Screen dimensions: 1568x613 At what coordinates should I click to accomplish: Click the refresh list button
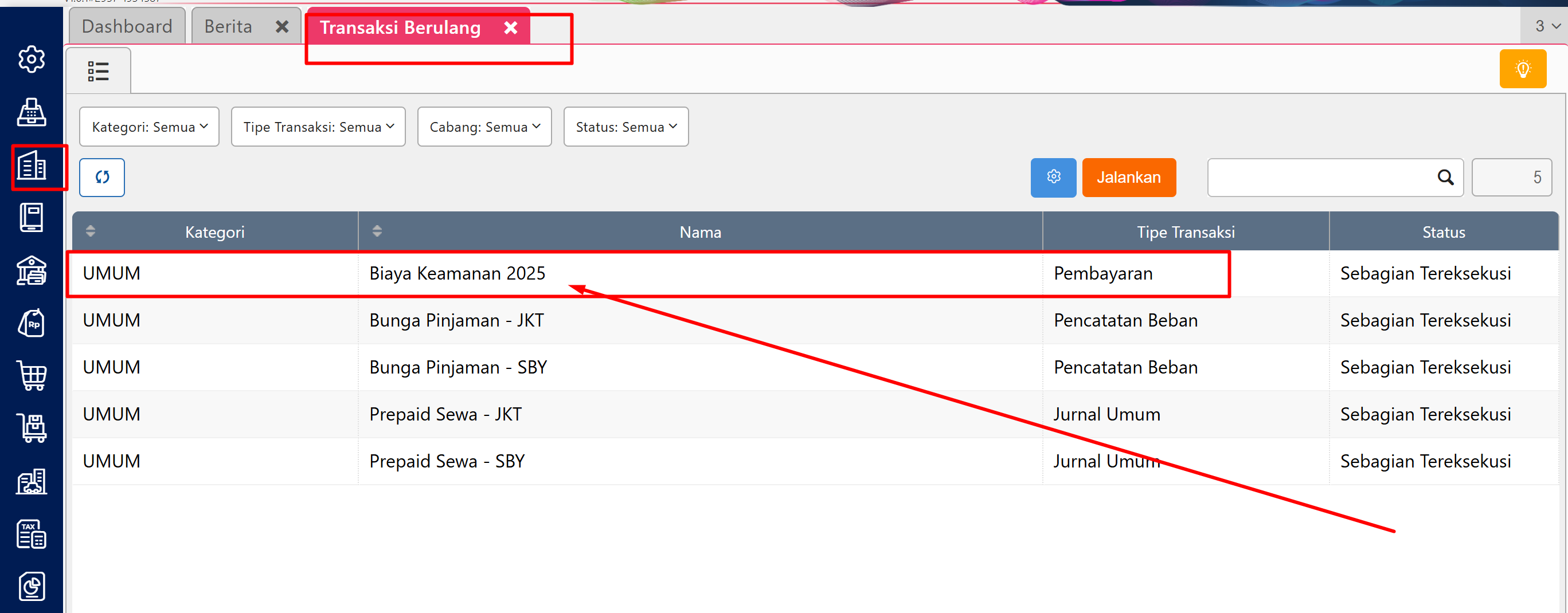(101, 178)
